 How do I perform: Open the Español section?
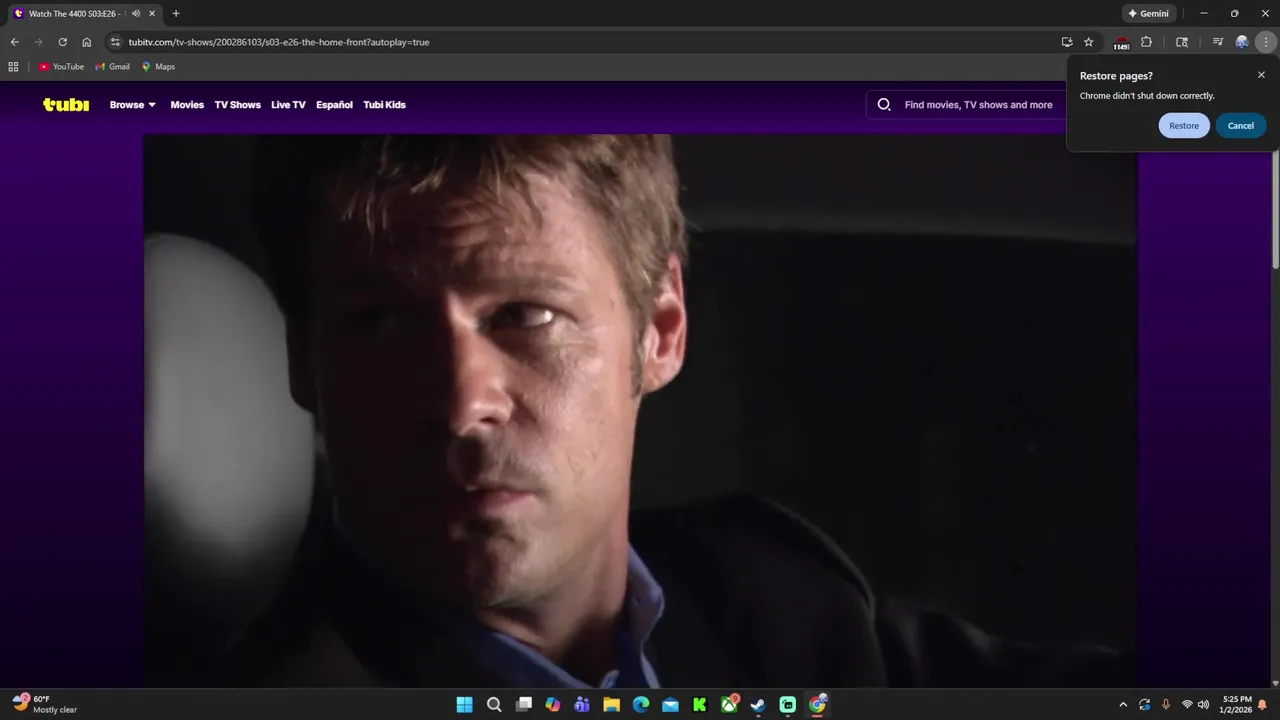coord(334,105)
